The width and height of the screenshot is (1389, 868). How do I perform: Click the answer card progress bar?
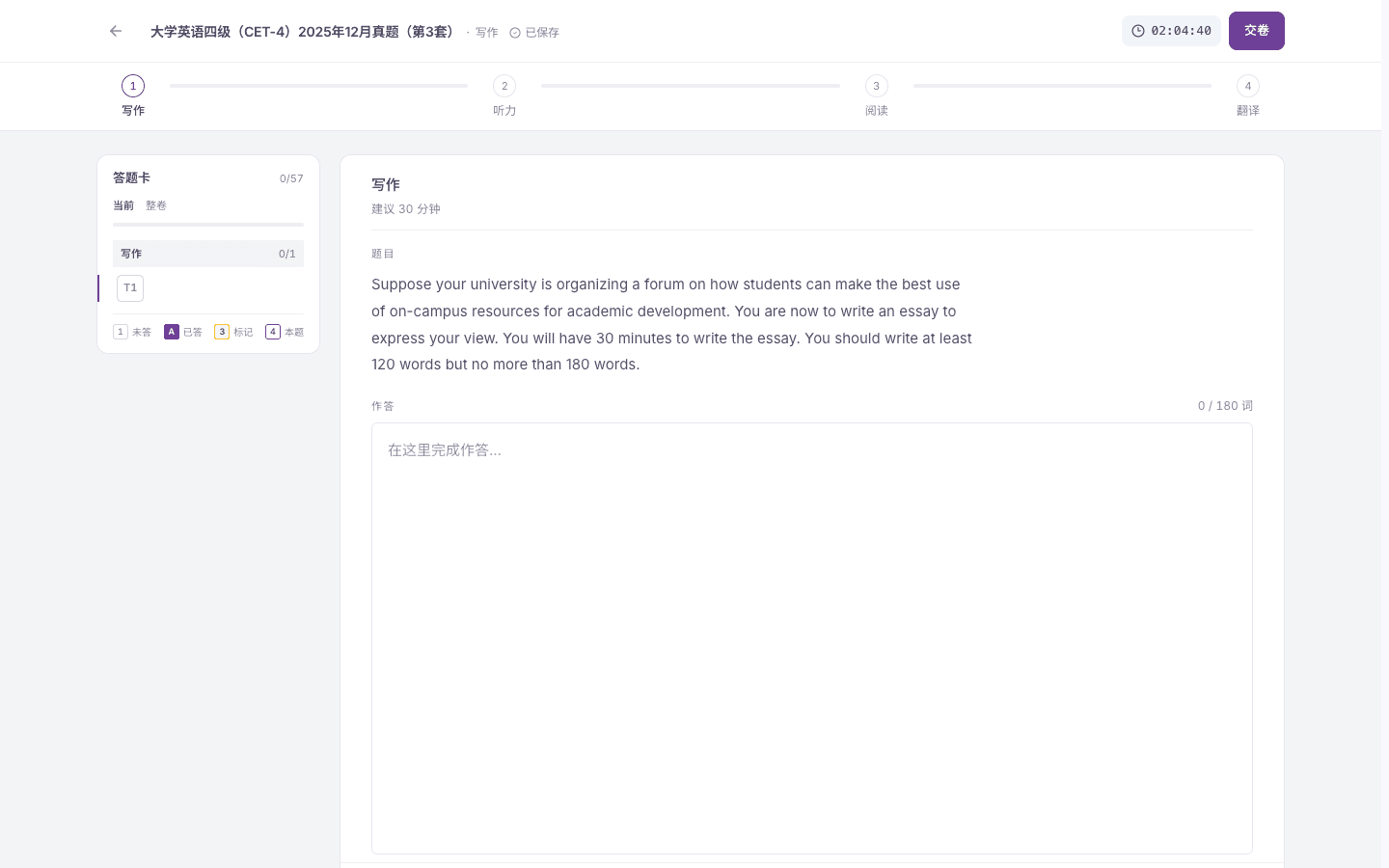[208, 225]
